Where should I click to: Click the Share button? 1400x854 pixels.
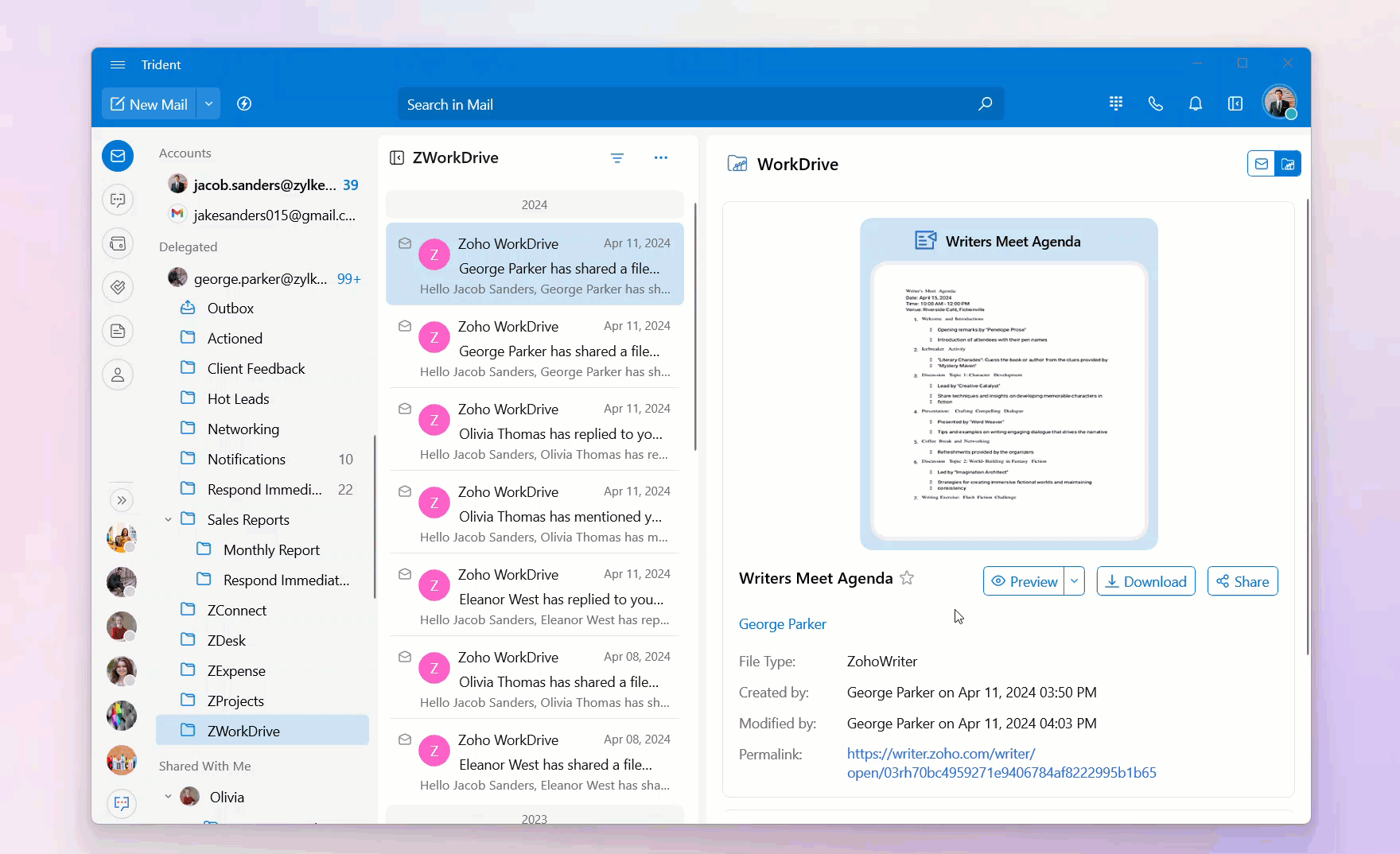tap(1243, 581)
